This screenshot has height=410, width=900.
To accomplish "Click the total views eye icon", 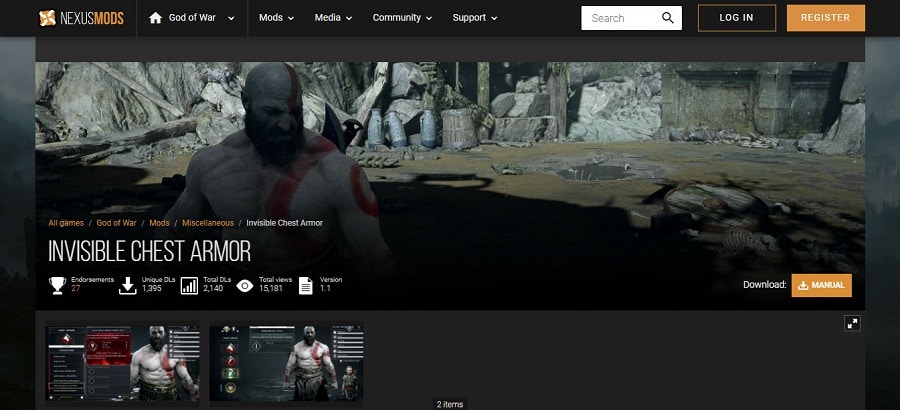I will tap(244, 286).
